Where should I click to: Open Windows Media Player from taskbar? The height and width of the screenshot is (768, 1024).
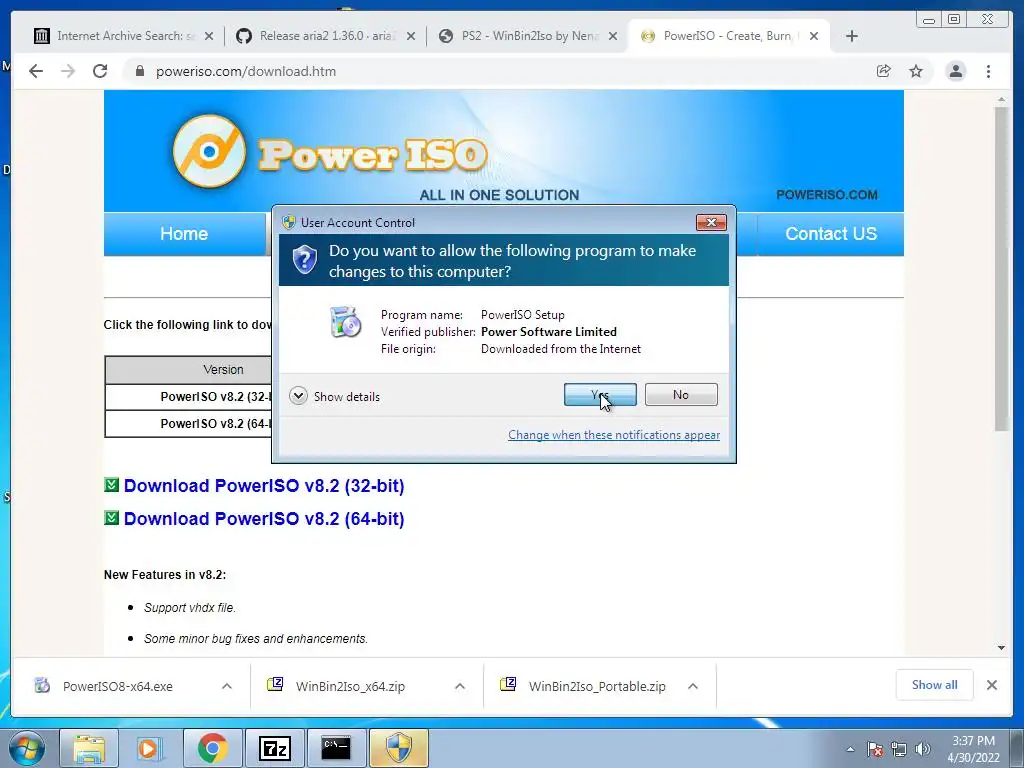[150, 748]
